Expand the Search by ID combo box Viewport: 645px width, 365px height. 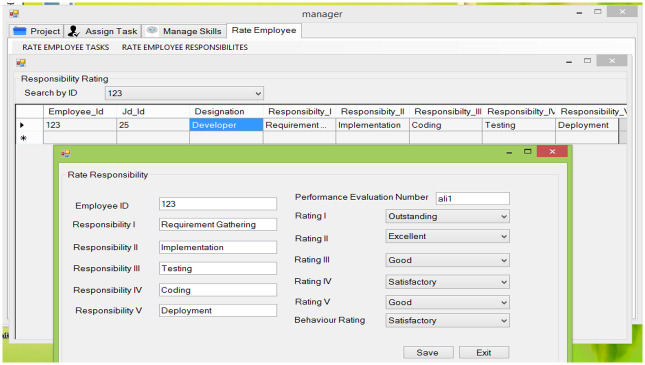pos(258,93)
